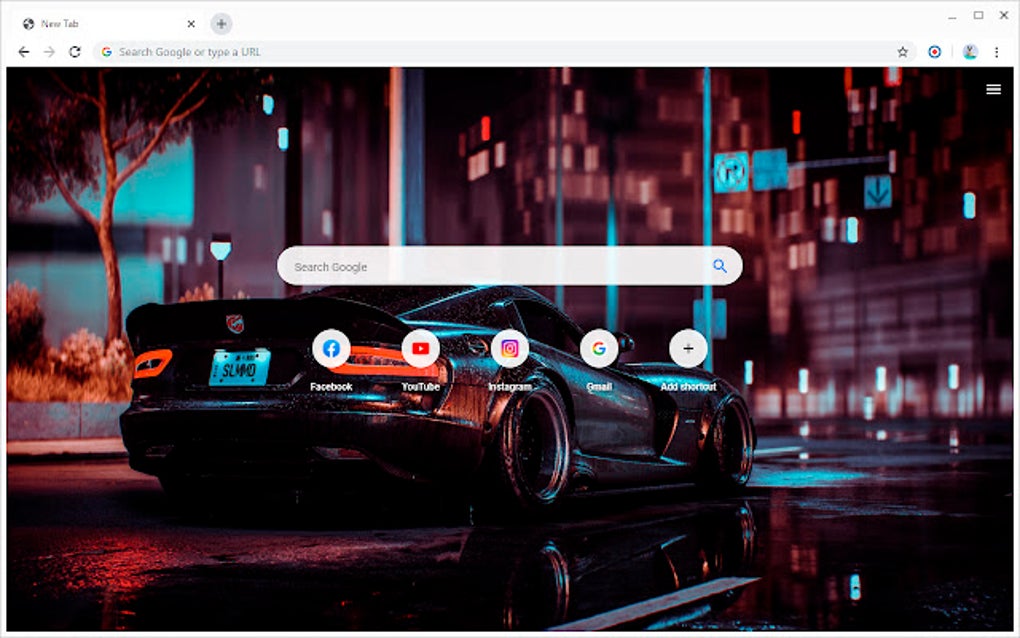The width and height of the screenshot is (1020, 638).
Task: Click the forward navigation arrow
Action: point(49,52)
